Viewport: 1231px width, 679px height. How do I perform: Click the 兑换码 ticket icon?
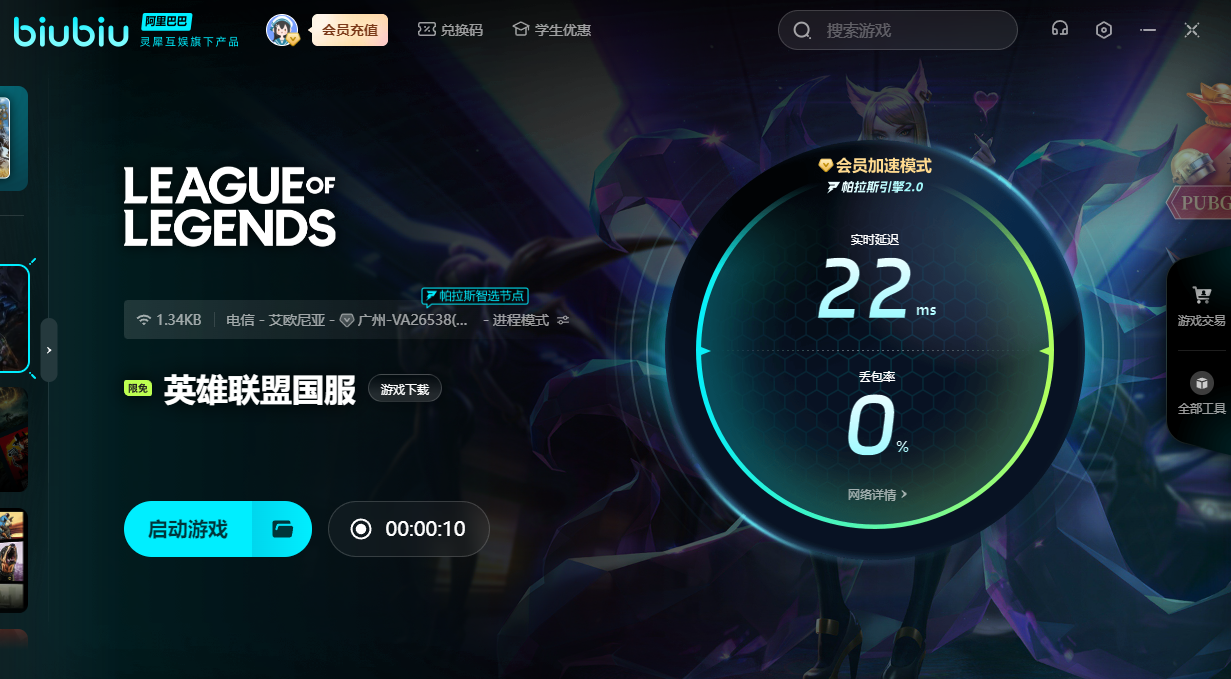click(427, 30)
